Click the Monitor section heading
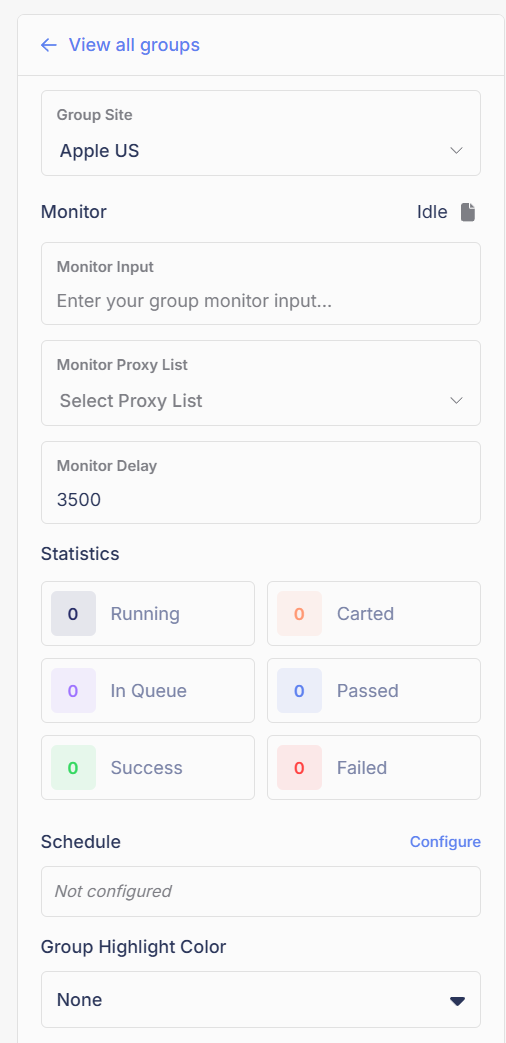 pos(74,212)
